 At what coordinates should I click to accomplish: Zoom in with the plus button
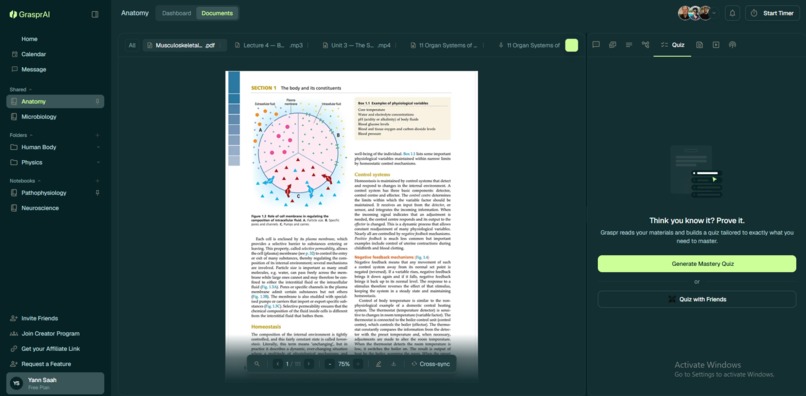[358, 364]
